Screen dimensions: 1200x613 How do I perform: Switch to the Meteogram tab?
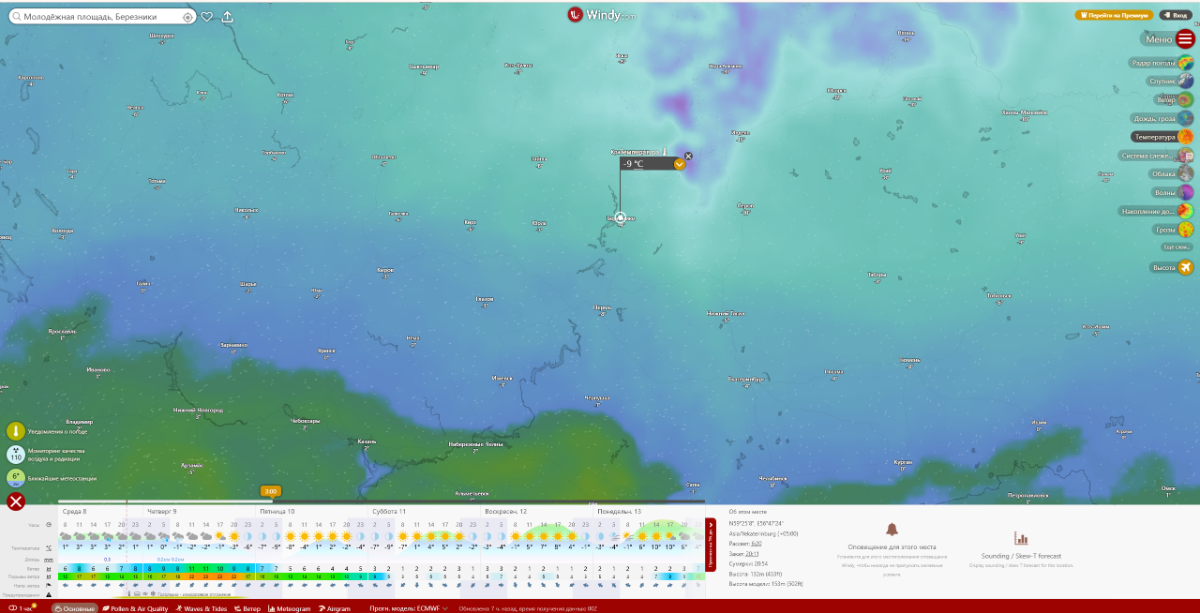289,608
